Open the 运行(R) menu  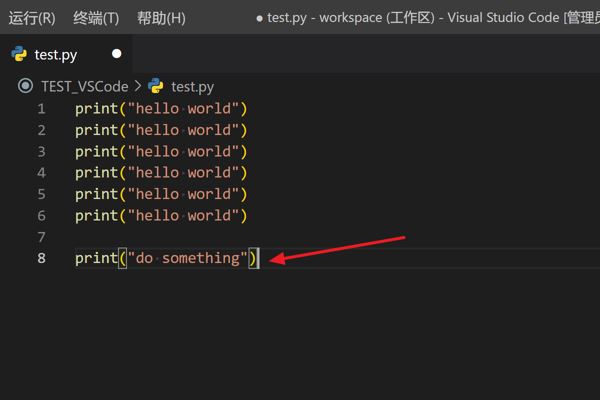(x=32, y=18)
